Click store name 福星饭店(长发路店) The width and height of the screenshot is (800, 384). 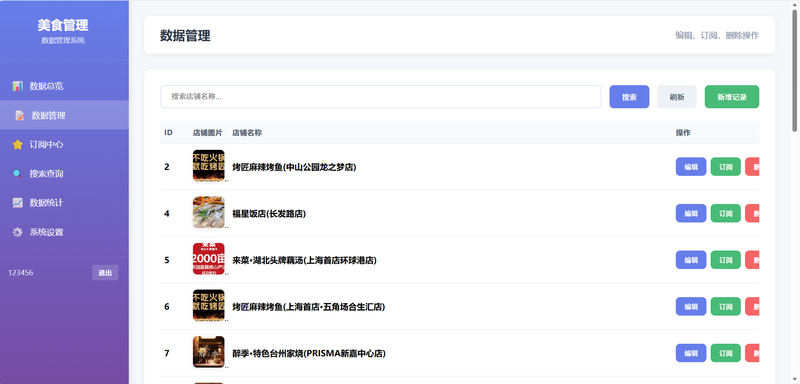[269, 214]
